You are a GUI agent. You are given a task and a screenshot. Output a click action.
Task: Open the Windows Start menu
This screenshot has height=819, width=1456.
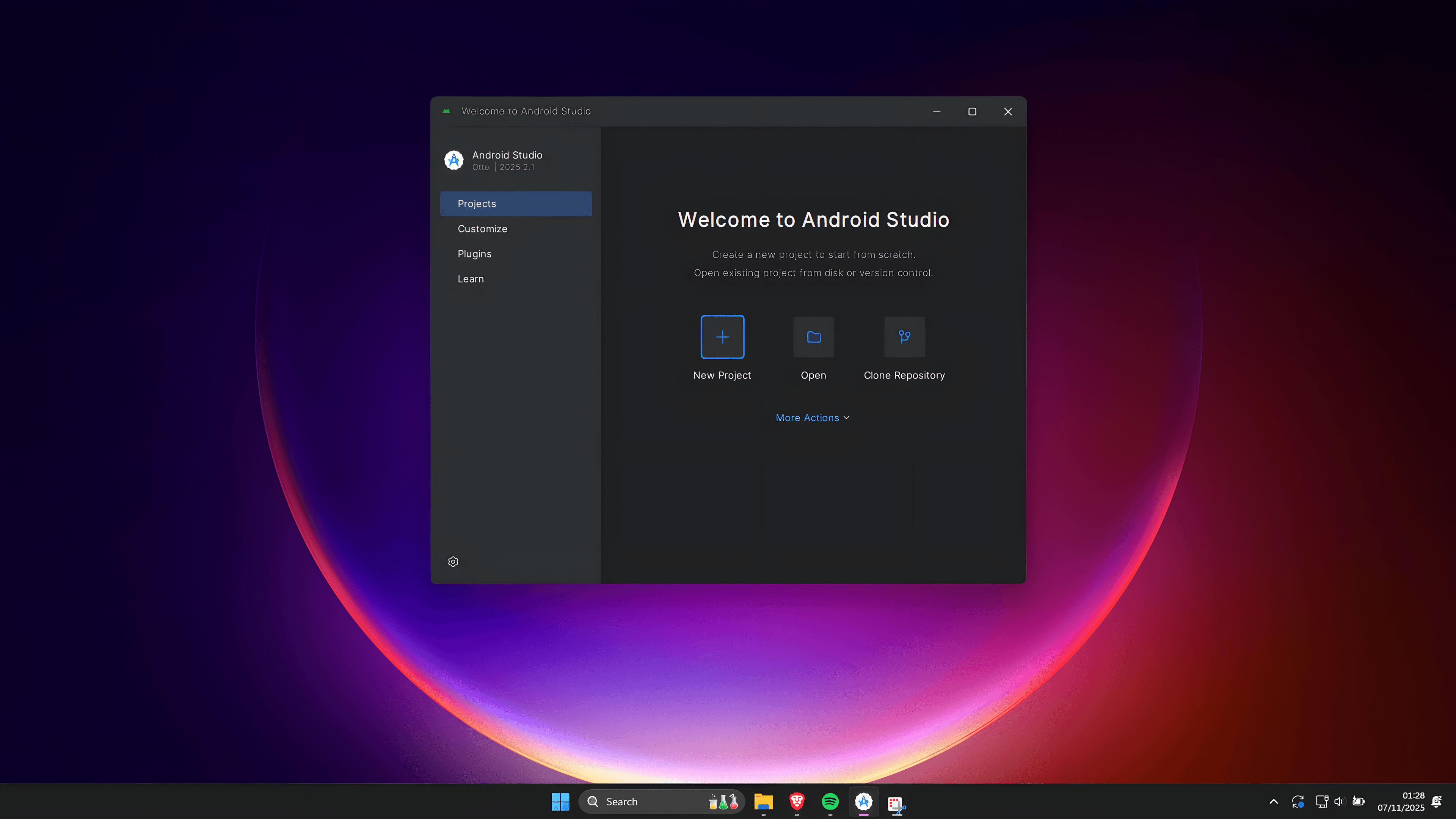[560, 801]
